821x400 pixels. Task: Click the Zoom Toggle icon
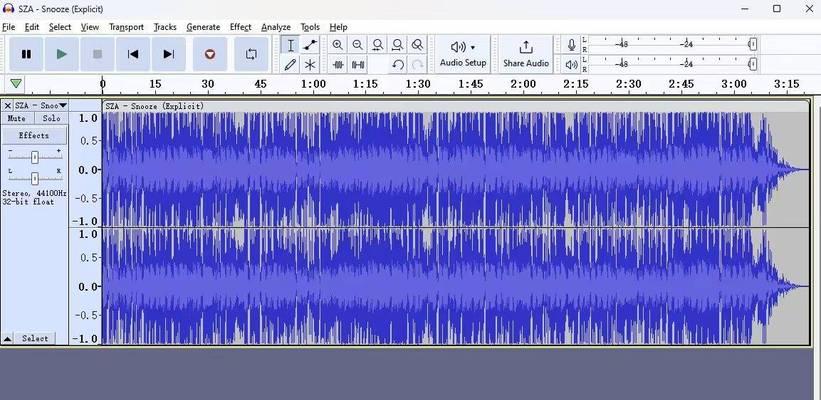click(417, 45)
